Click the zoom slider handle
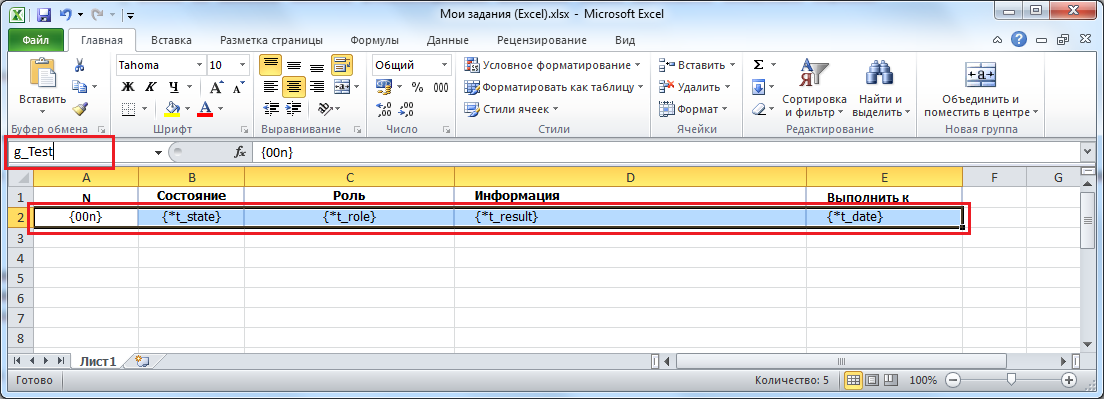The image size is (1104, 399). pos(1011,380)
